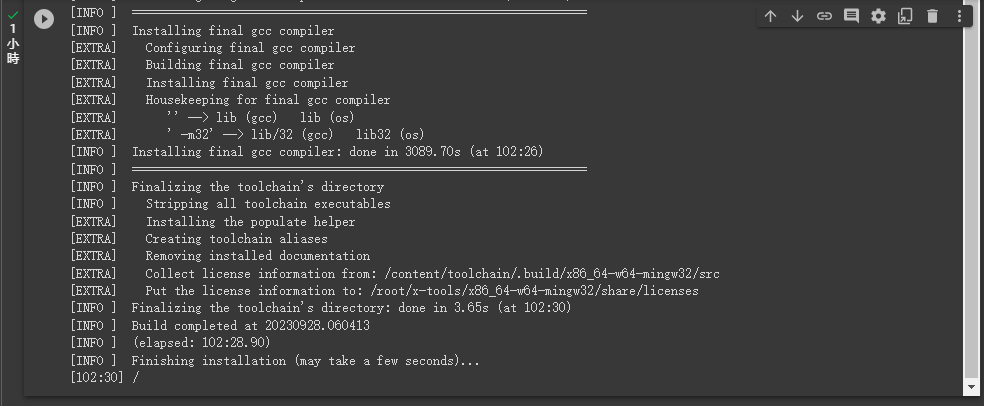Image resolution: width=984 pixels, height=406 pixels.
Task: Click the "(elapsed: 102:28.90)" output line
Action: (201, 343)
